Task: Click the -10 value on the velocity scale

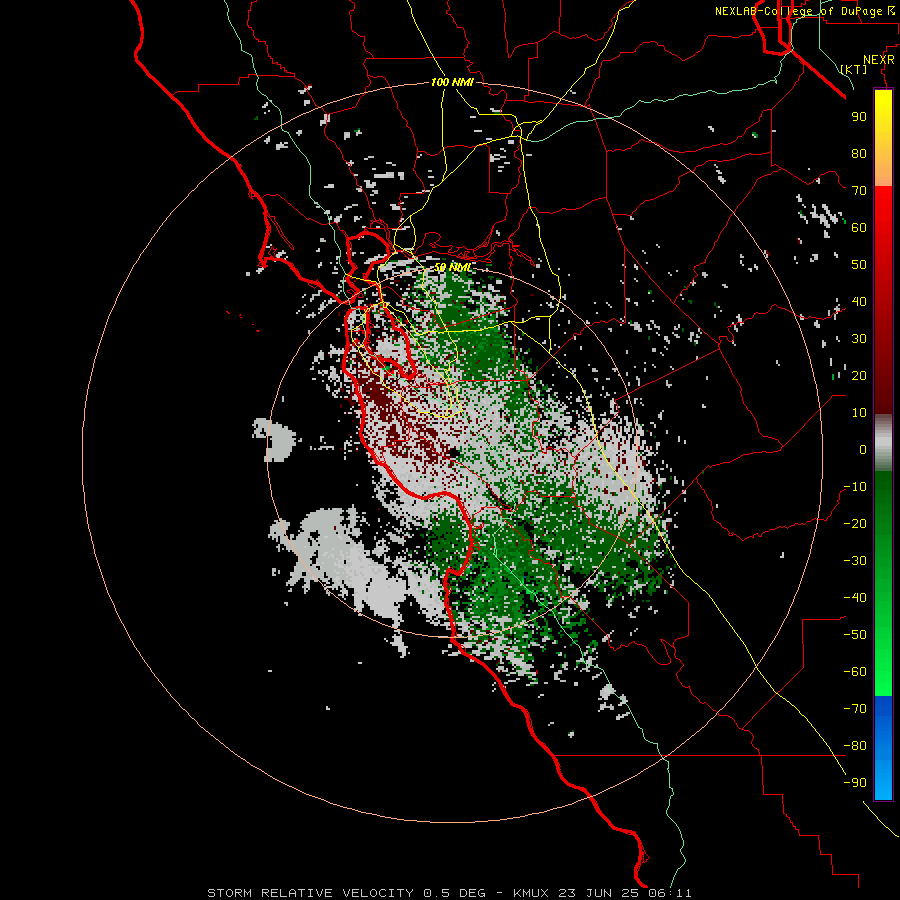Action: click(855, 487)
